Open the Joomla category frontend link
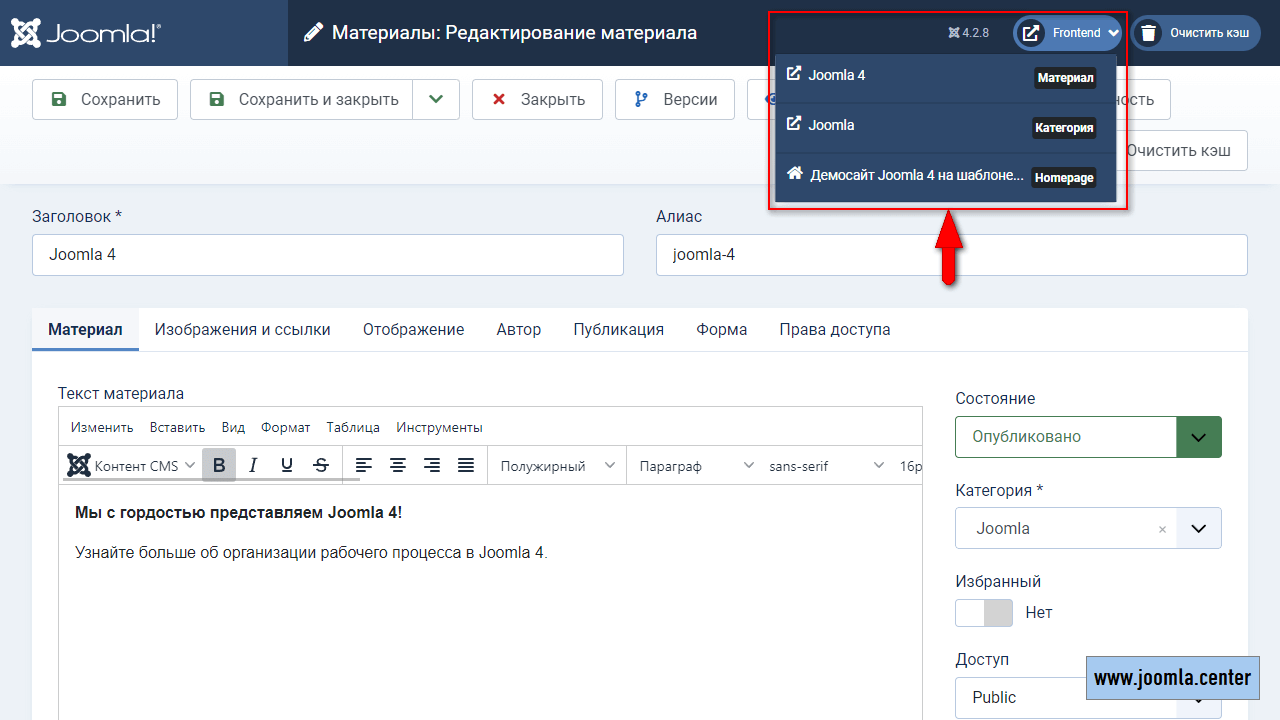 click(831, 125)
